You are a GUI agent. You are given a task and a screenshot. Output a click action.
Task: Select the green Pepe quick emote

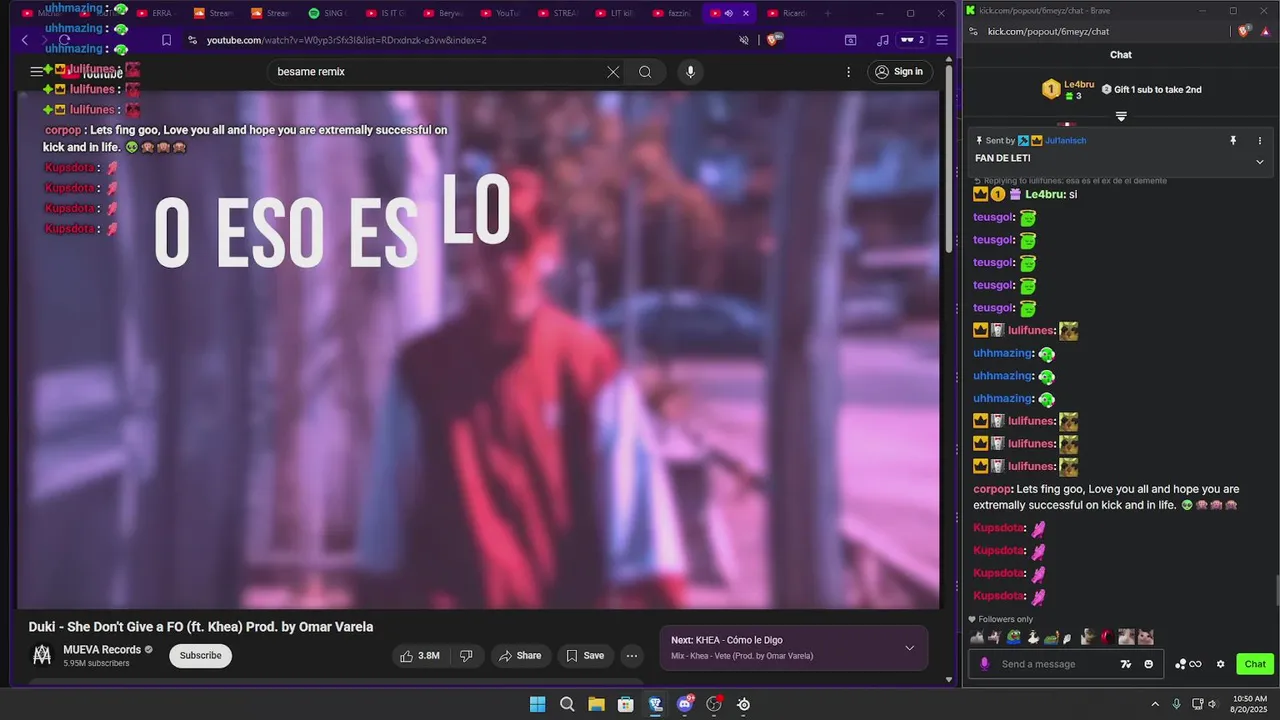coord(1014,637)
